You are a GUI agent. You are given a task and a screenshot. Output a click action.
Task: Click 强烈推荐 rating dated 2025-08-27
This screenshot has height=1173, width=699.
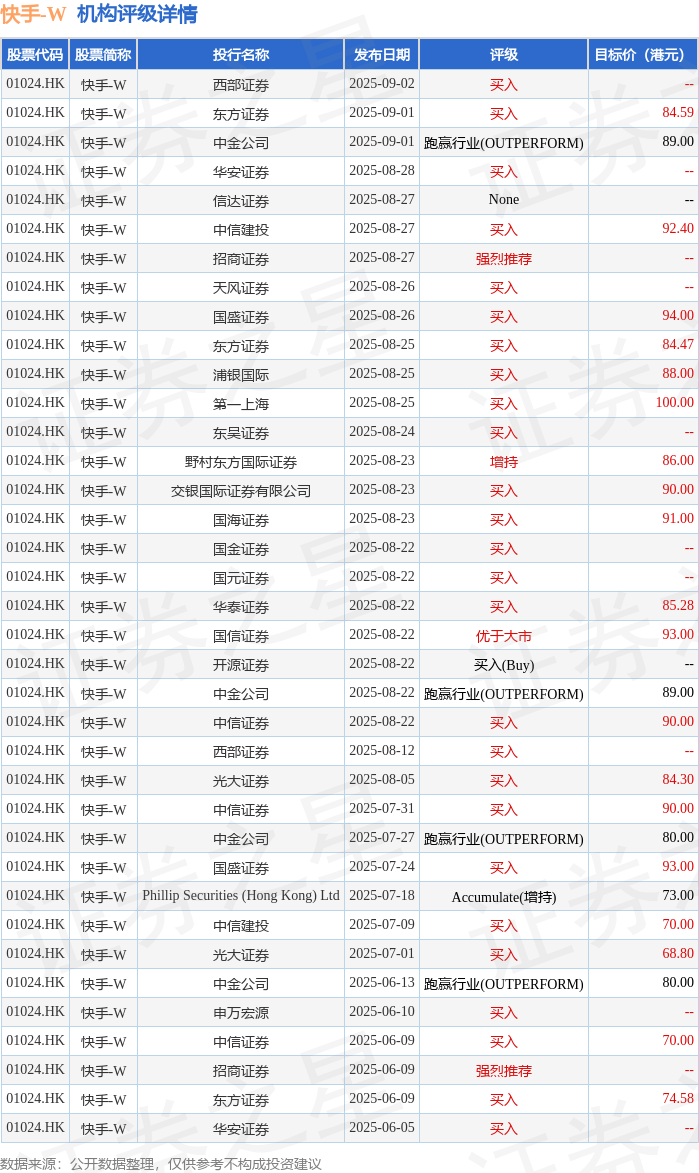pyautogui.click(x=504, y=258)
